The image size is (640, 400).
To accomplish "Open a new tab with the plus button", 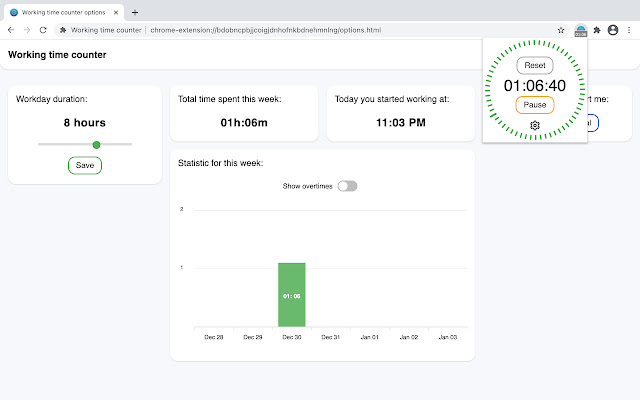I will point(135,12).
